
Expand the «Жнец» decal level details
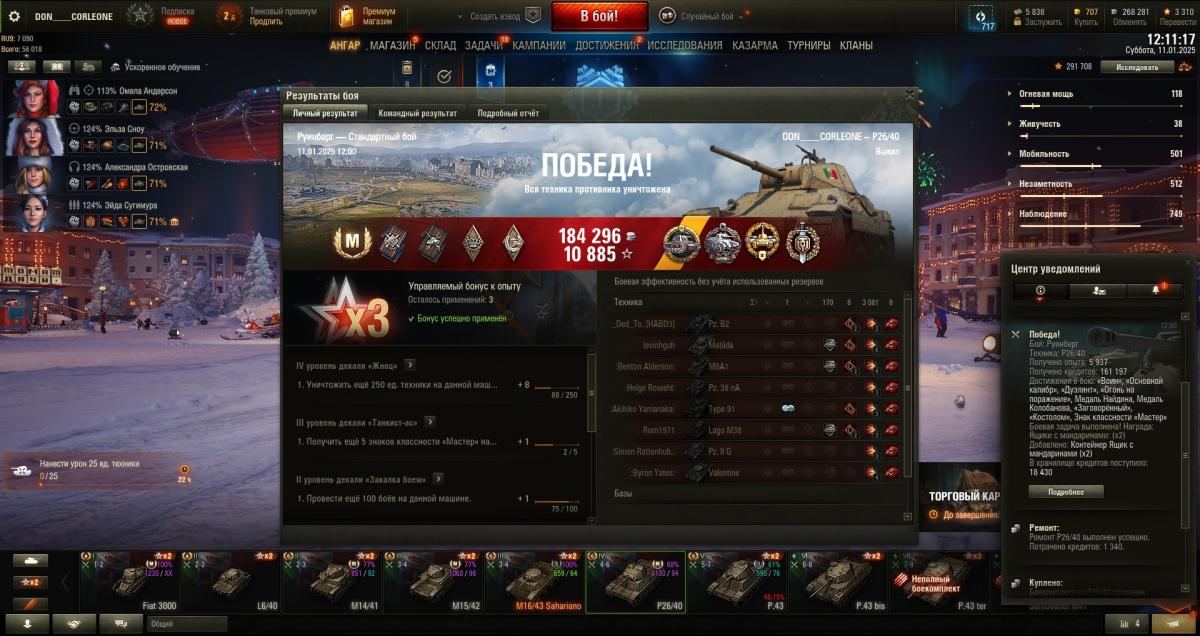(410, 365)
